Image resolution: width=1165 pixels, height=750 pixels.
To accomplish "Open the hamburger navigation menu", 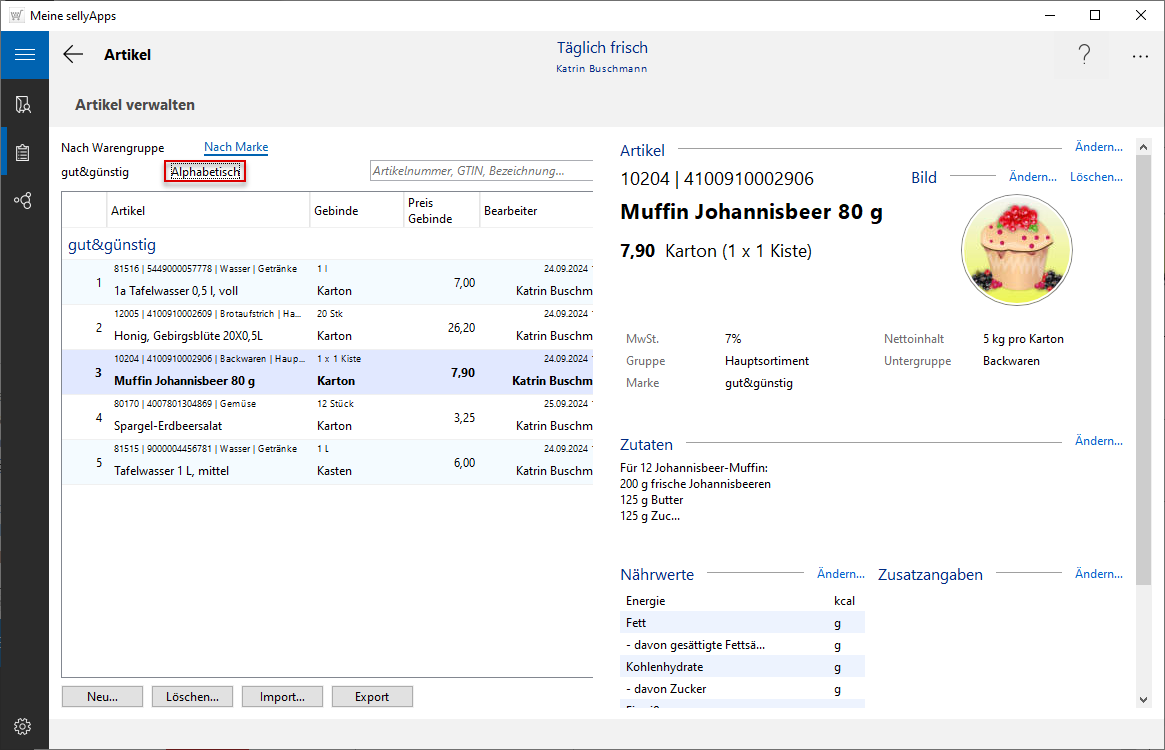I will click(x=24, y=55).
